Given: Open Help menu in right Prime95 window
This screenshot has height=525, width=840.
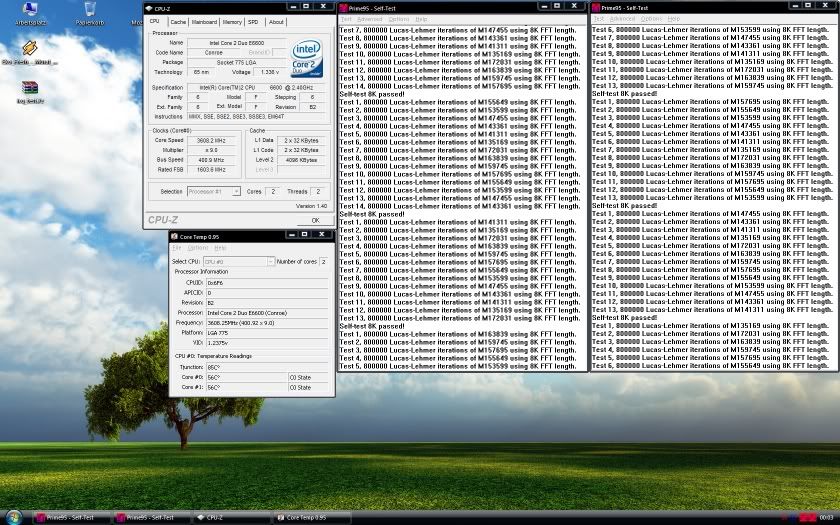Looking at the screenshot, I should point(674,19).
